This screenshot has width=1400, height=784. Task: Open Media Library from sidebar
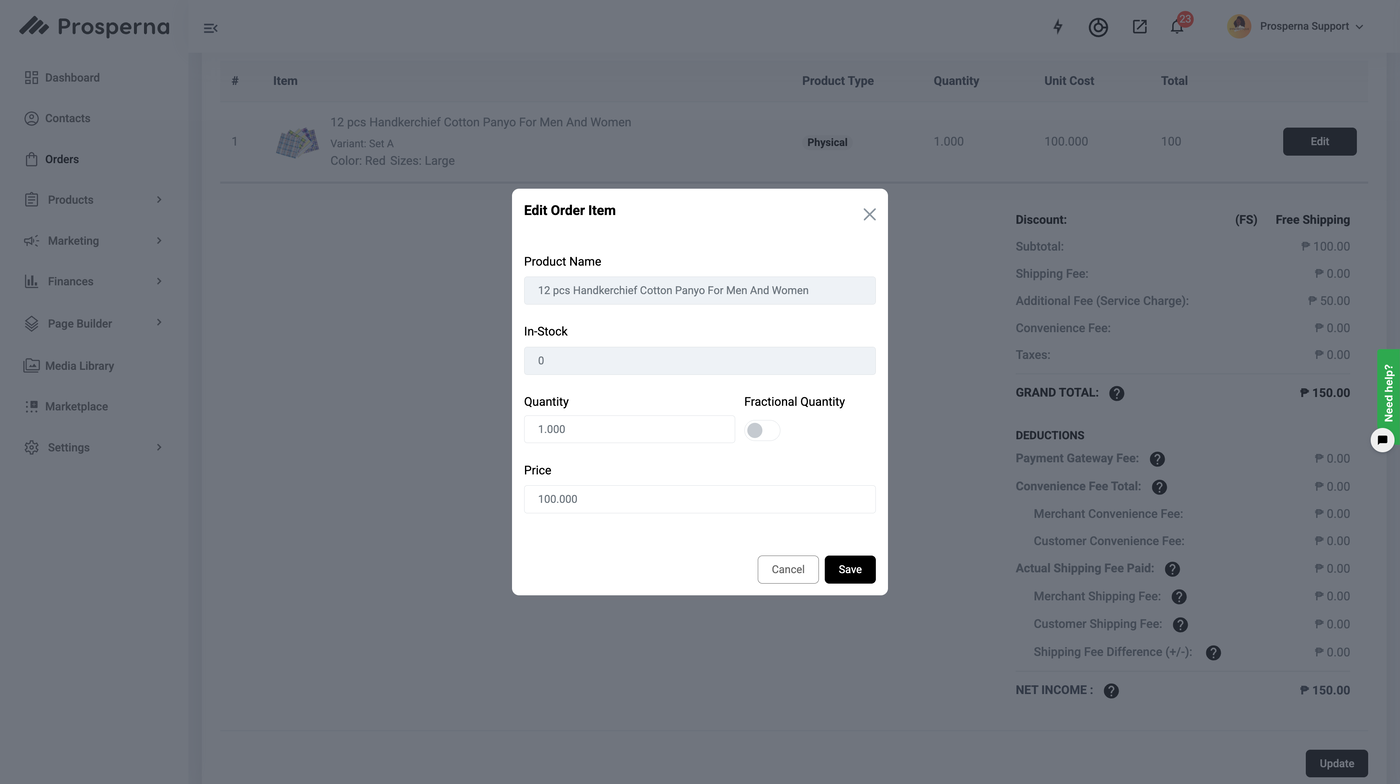point(79,366)
